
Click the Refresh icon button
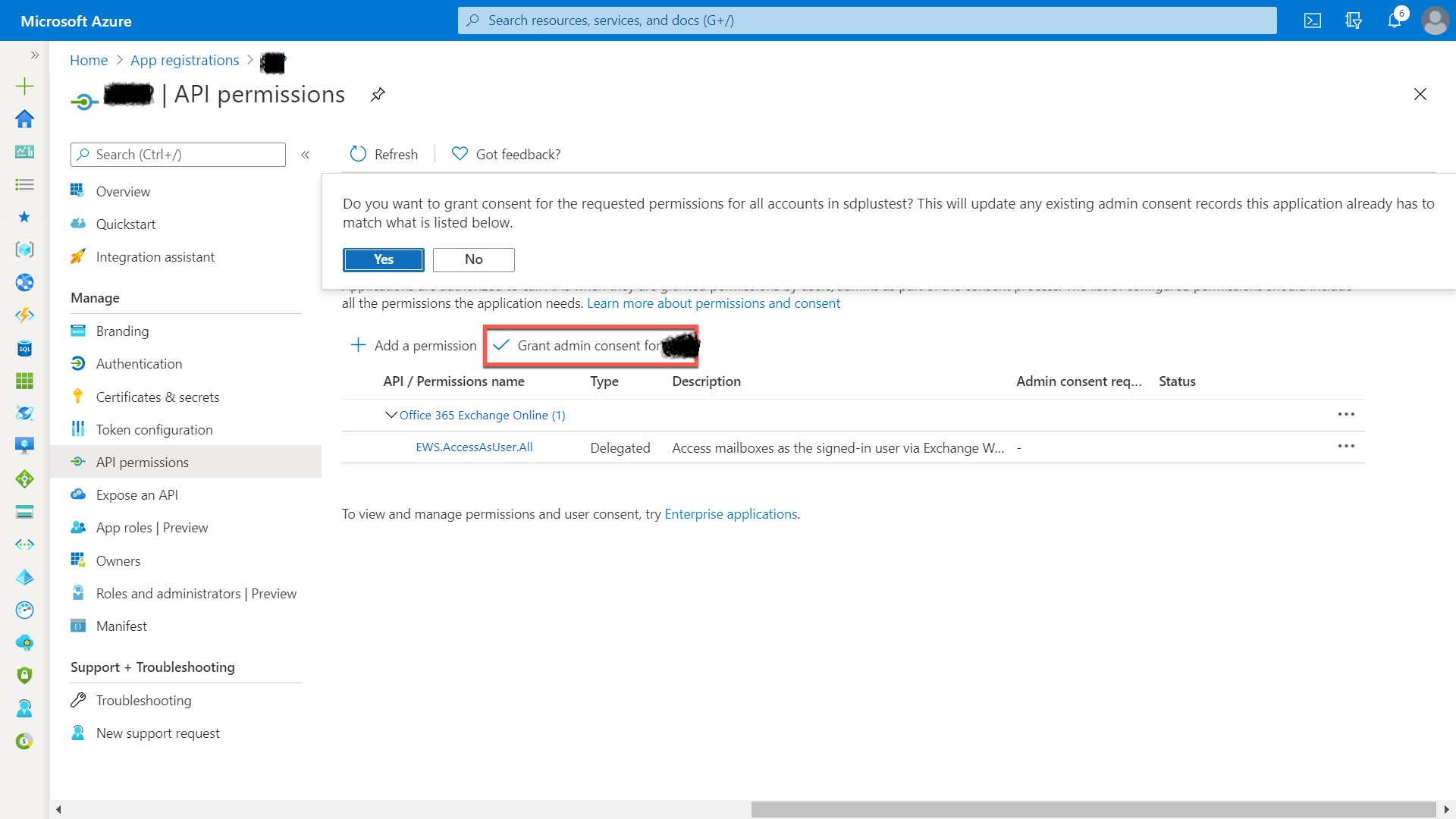point(358,154)
